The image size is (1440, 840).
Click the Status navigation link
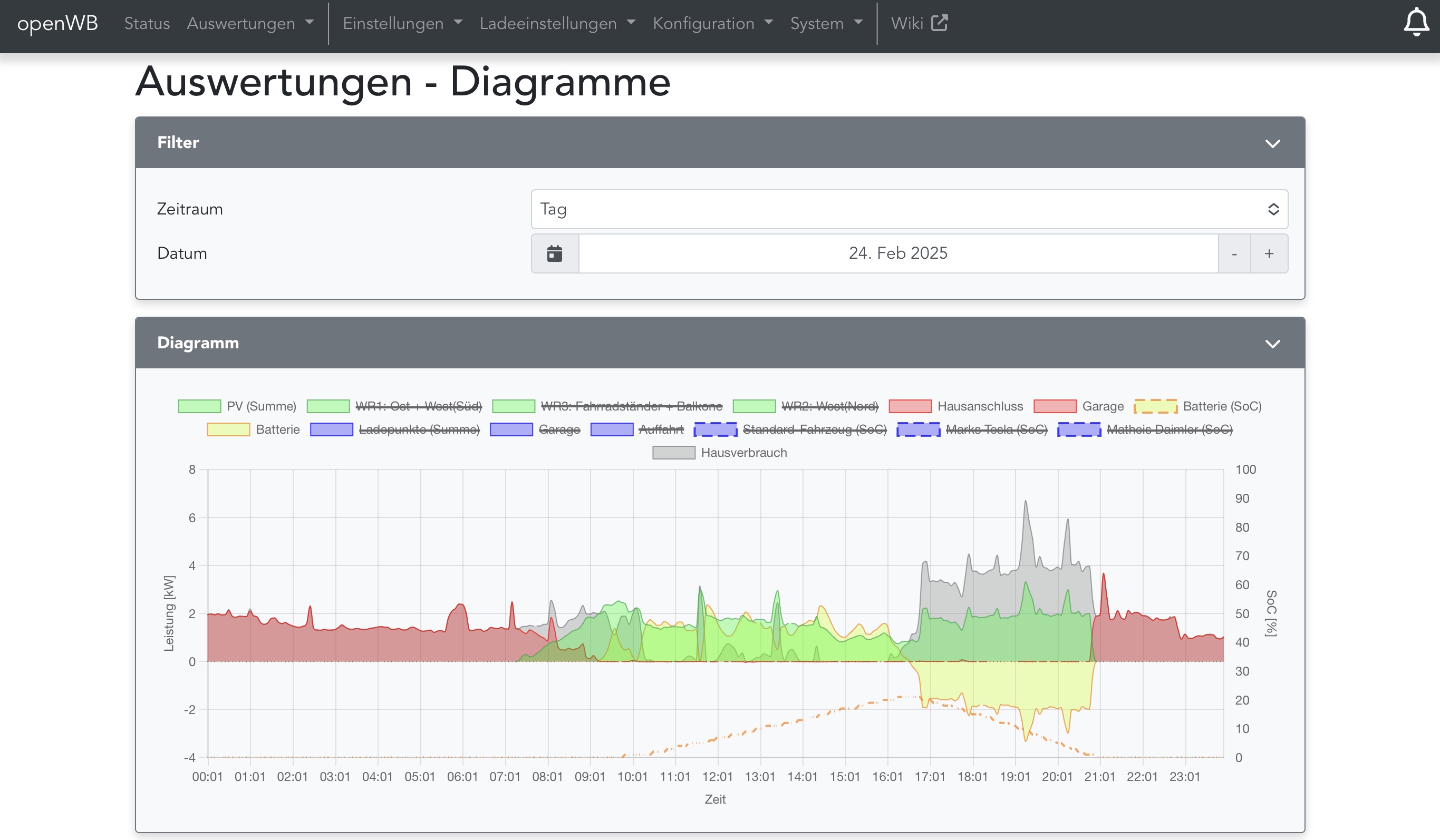pos(147,23)
